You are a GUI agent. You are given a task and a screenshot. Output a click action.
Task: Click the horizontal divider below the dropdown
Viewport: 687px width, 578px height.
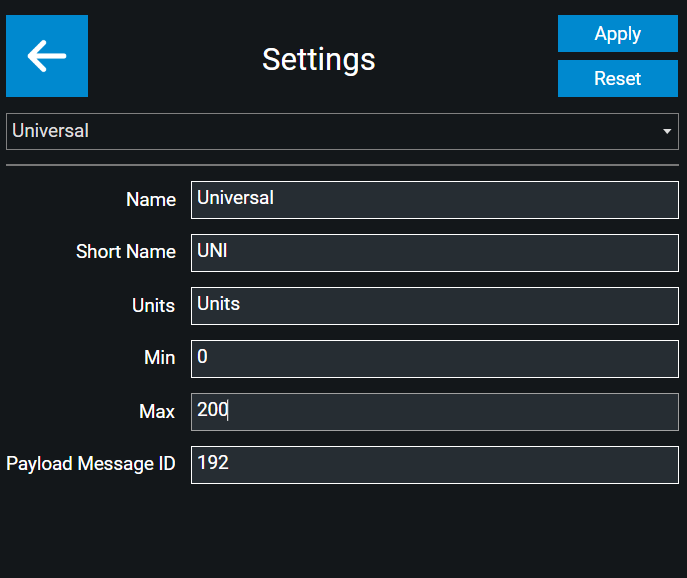[342, 164]
